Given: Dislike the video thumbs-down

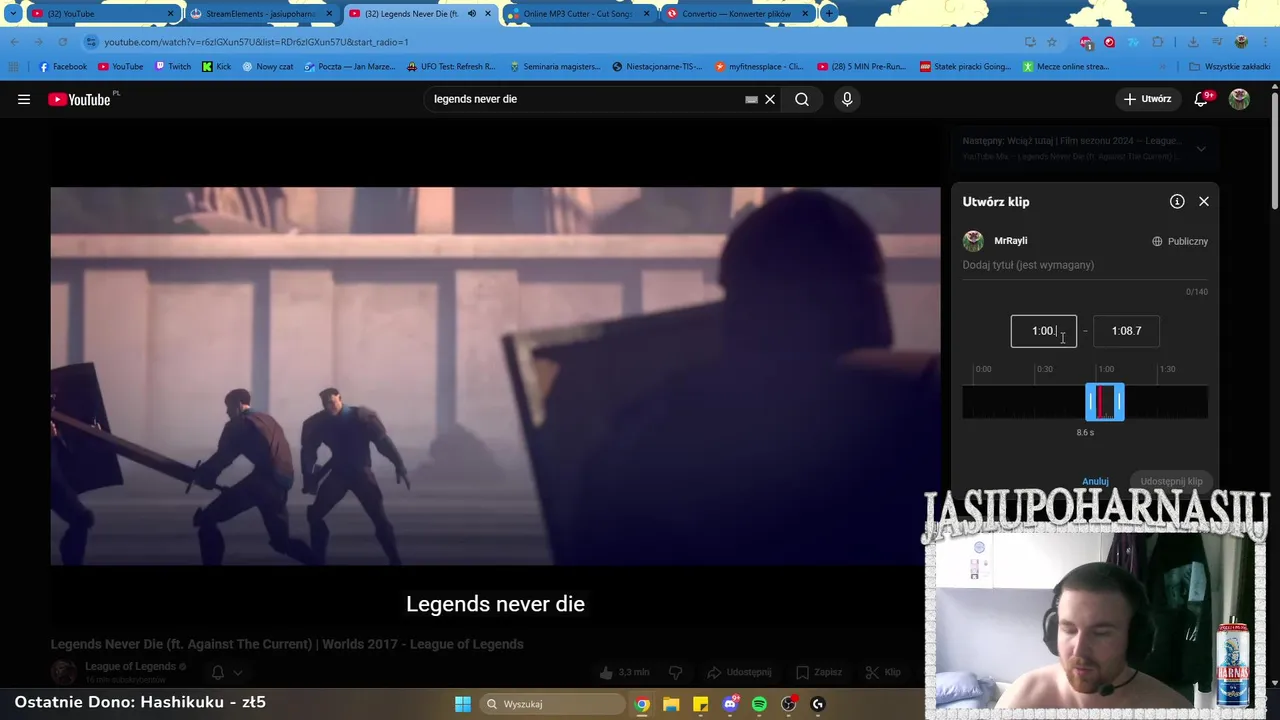Looking at the screenshot, I should coord(675,672).
